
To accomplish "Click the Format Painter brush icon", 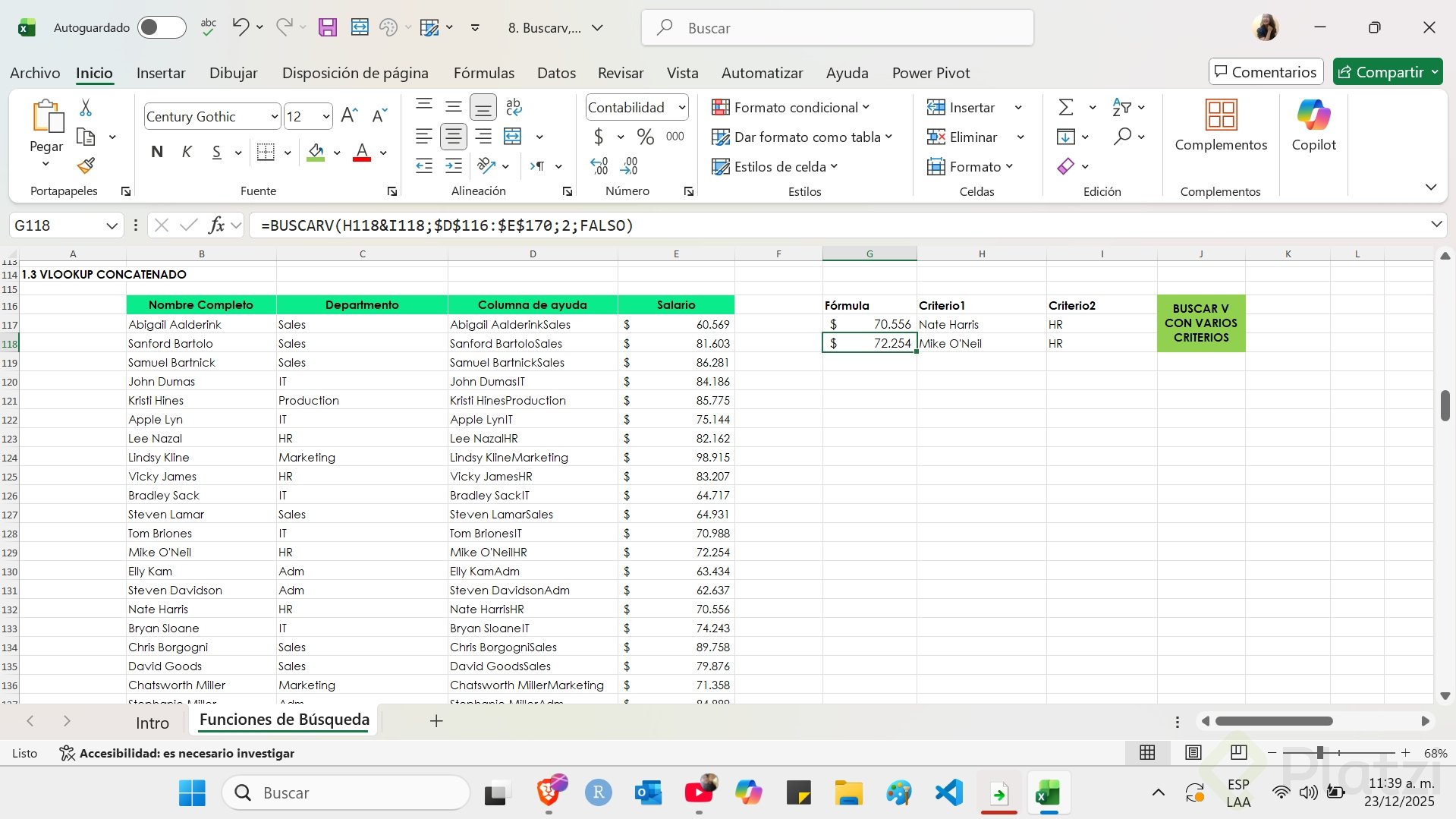I will click(86, 165).
